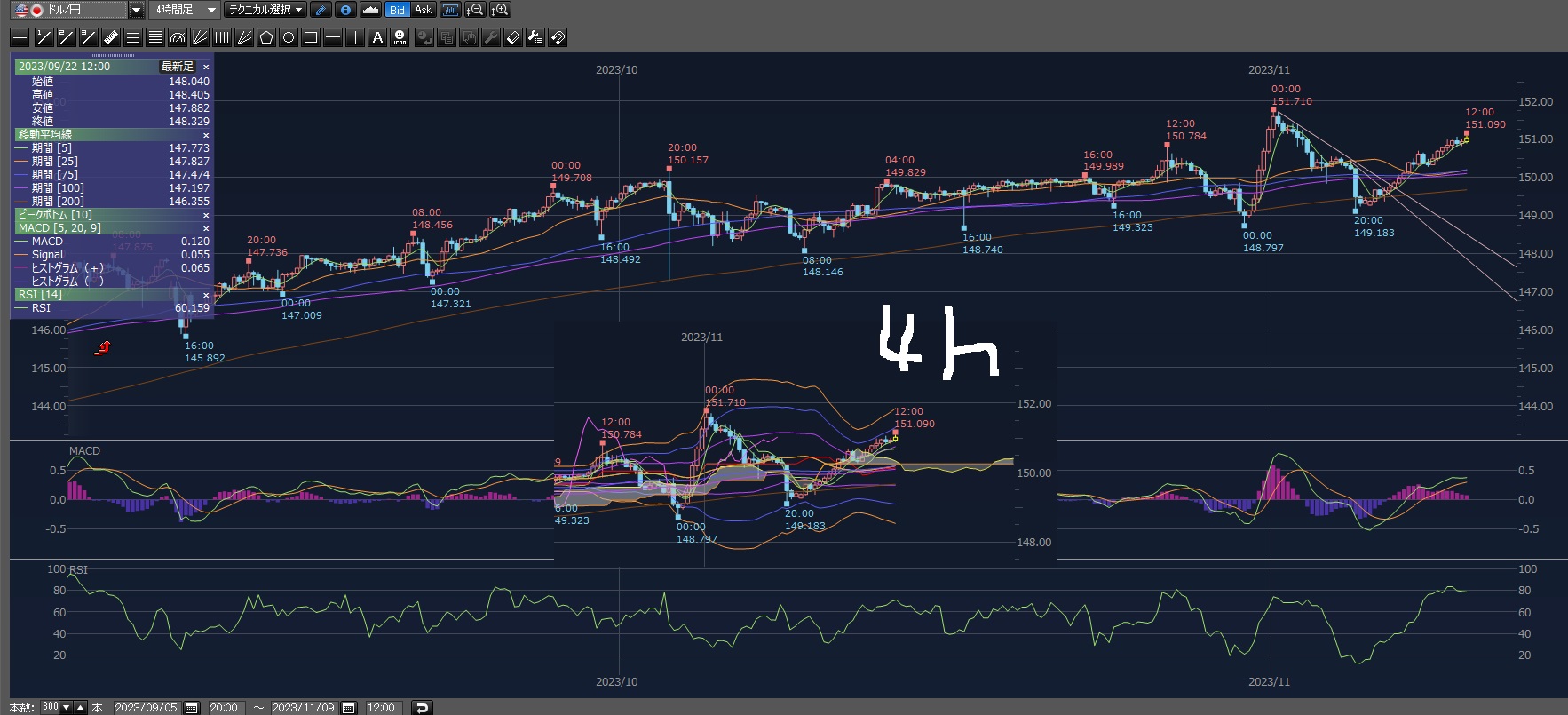Select the eraser tool in drawing toolbar
Viewport: 1568px width, 715px height.
point(513,37)
